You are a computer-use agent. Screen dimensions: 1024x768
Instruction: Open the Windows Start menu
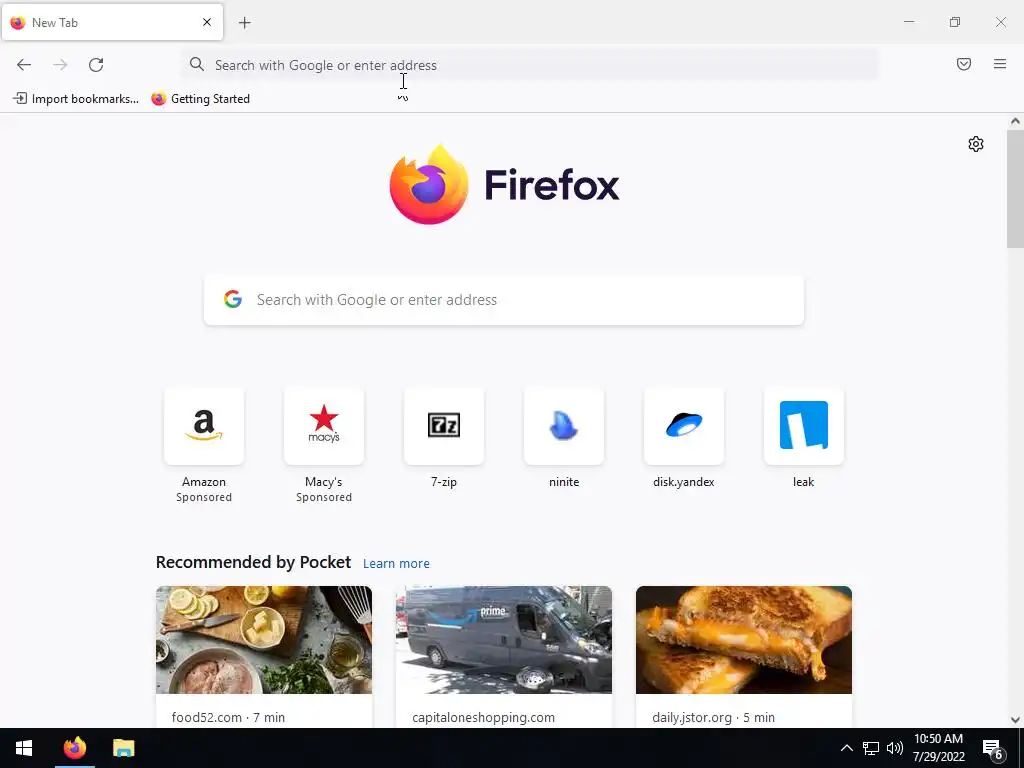(24, 748)
